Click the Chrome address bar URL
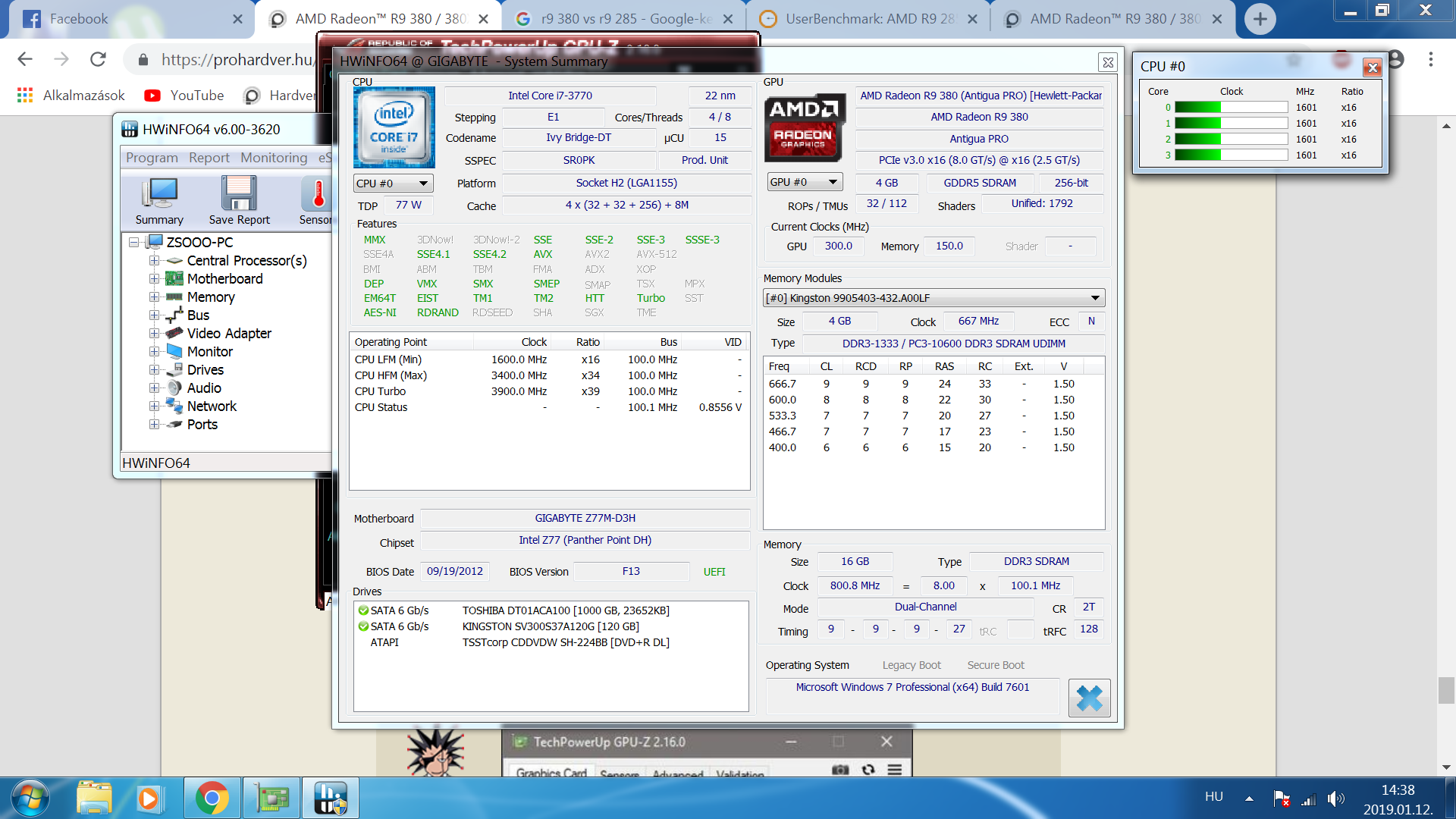This screenshot has width=1456, height=819. tap(237, 59)
